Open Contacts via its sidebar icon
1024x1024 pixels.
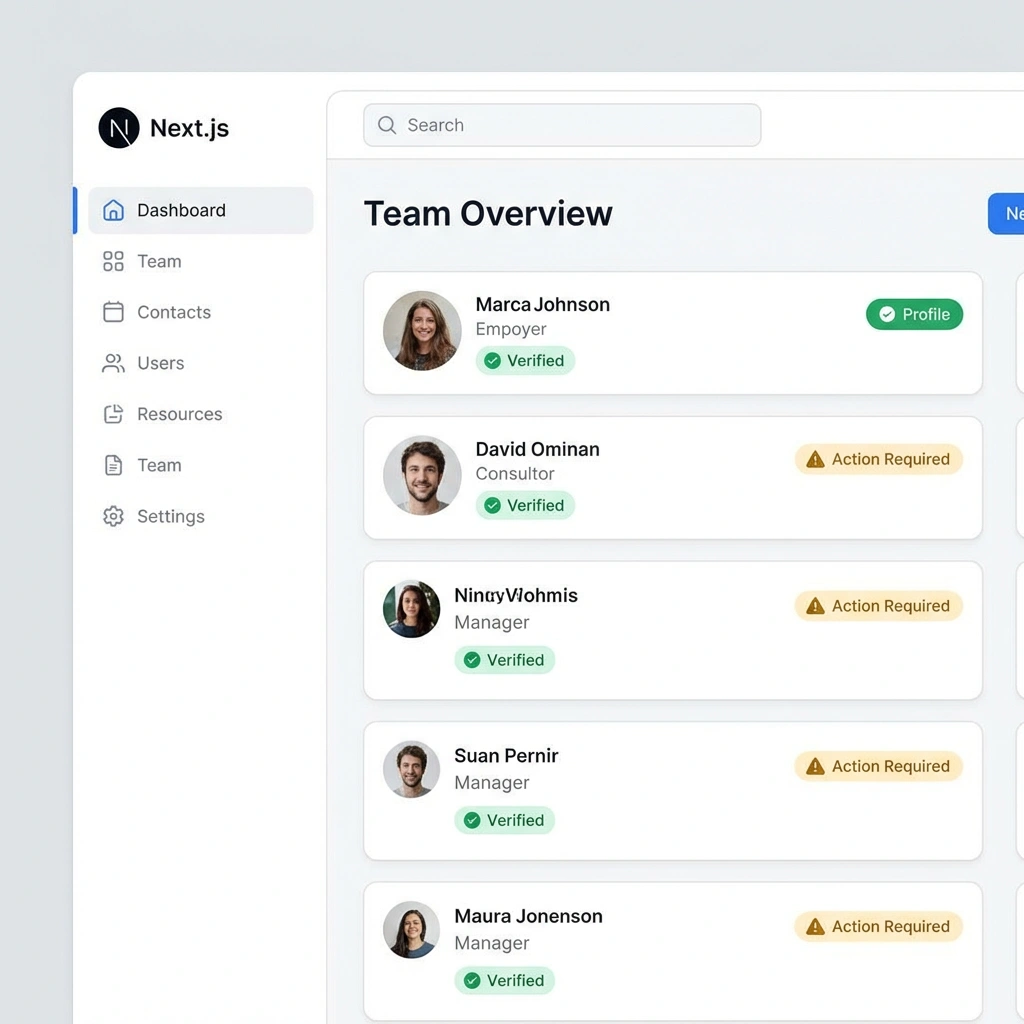click(111, 312)
